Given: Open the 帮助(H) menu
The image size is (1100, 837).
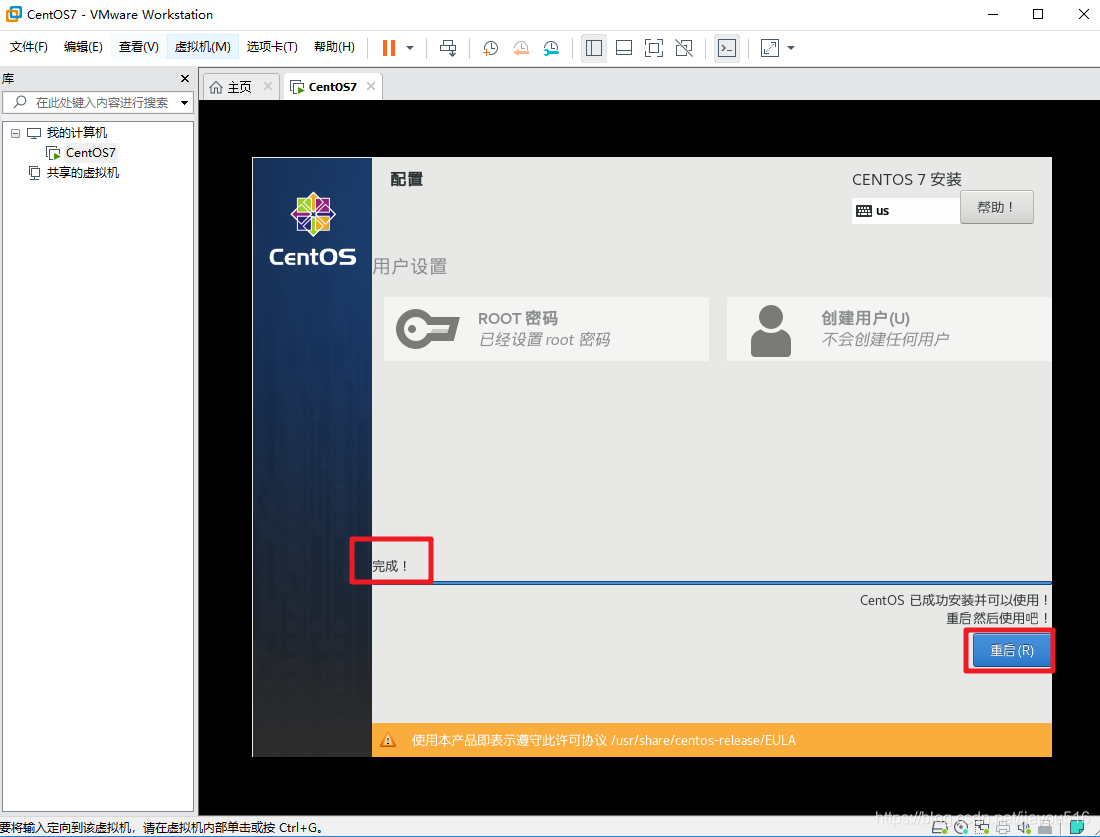Looking at the screenshot, I should pos(334,46).
